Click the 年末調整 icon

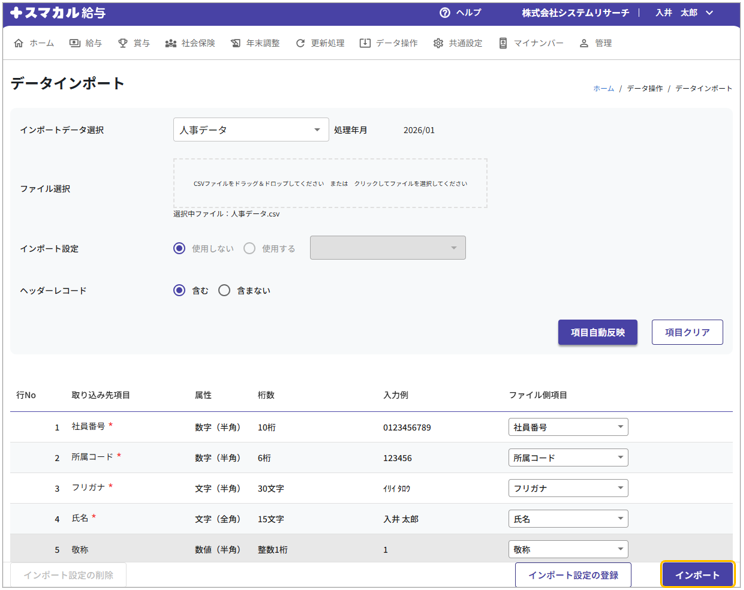click(236, 44)
